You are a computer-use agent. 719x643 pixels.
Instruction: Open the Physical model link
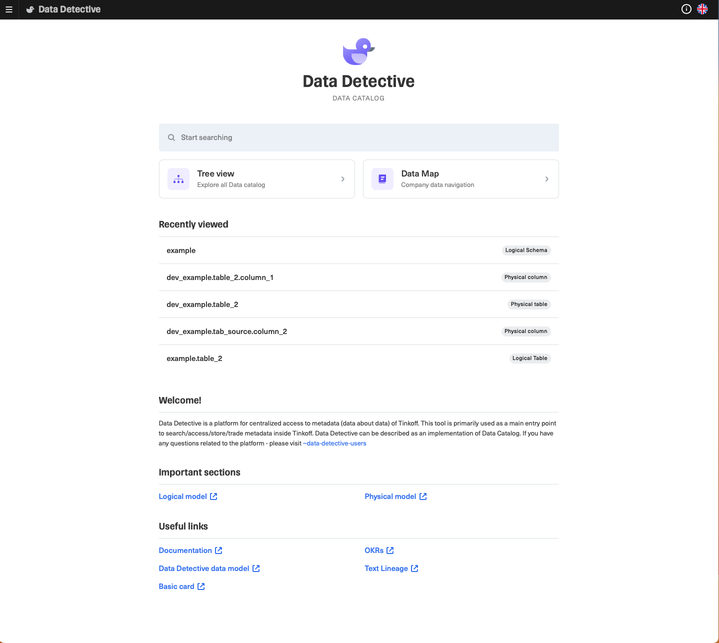click(x=390, y=496)
